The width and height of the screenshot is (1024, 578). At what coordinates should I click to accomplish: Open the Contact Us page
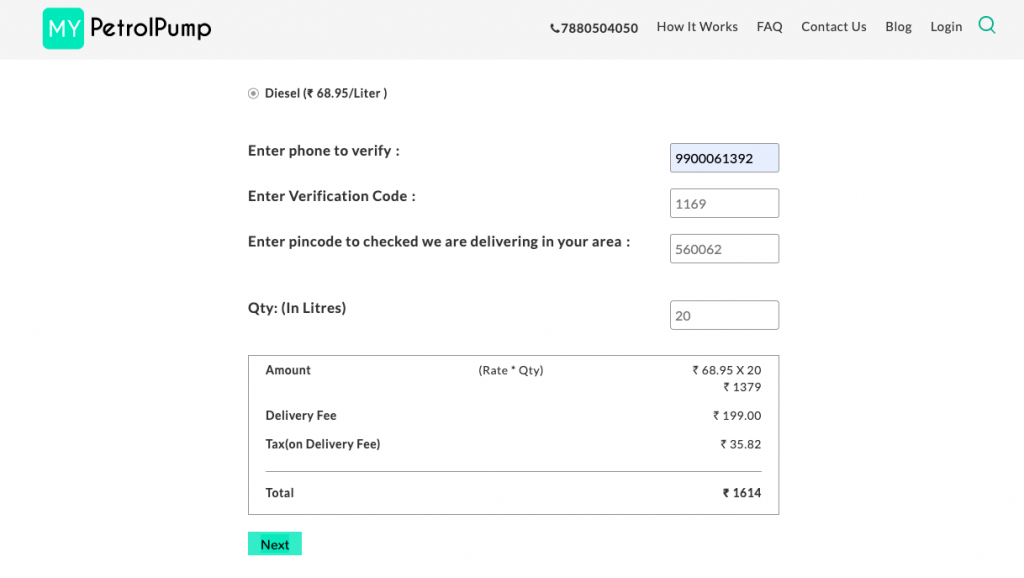[833, 27]
